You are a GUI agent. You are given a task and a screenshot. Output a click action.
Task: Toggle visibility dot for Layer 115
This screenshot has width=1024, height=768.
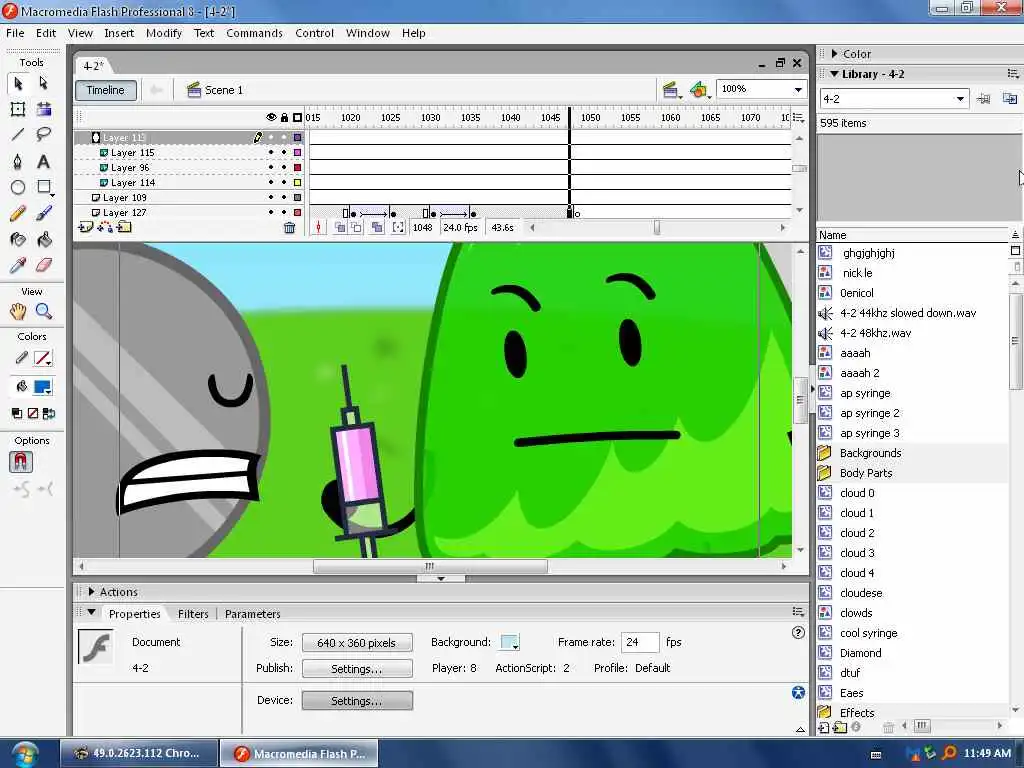click(271, 152)
